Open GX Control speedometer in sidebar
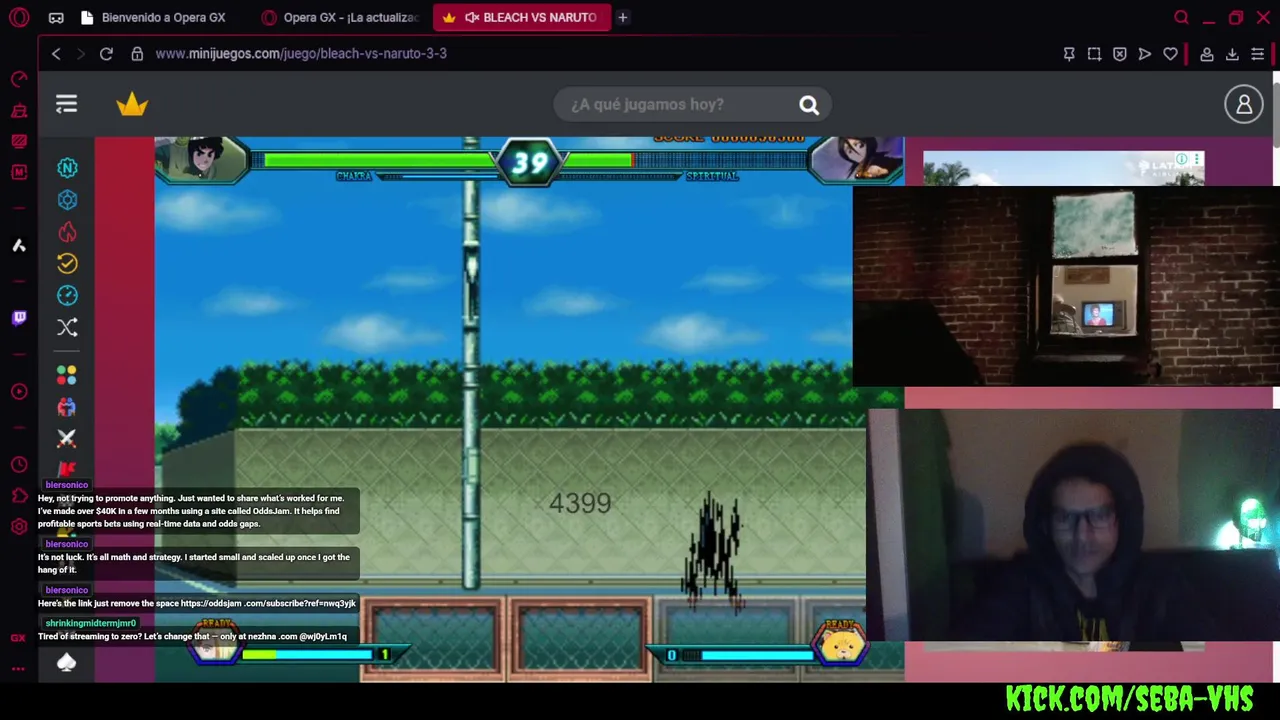This screenshot has width=1280, height=720. tap(19, 79)
